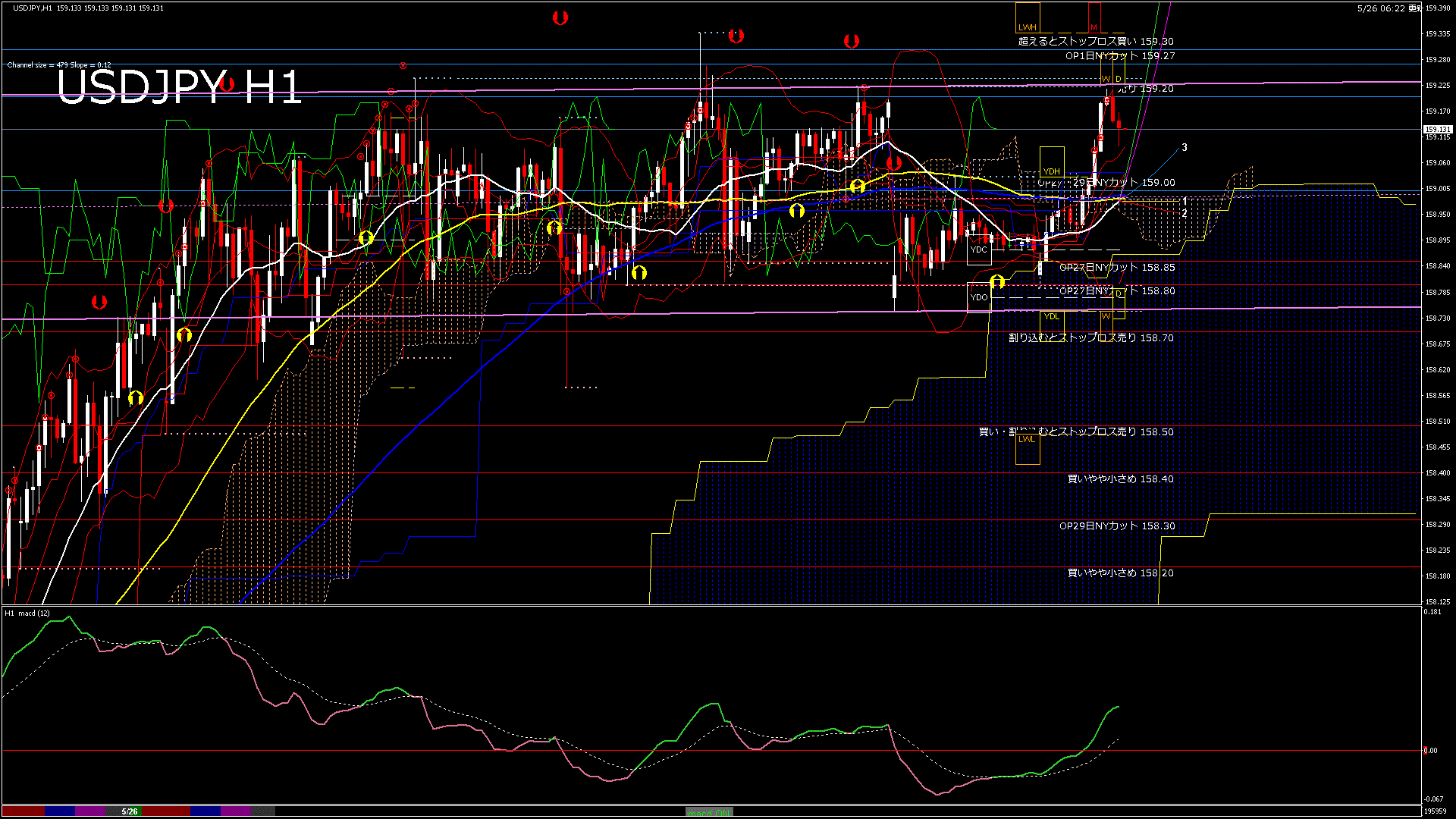Select the 買いやや小さめ 158.40 label
This screenshot has width=1456, height=819.
pos(1121,479)
